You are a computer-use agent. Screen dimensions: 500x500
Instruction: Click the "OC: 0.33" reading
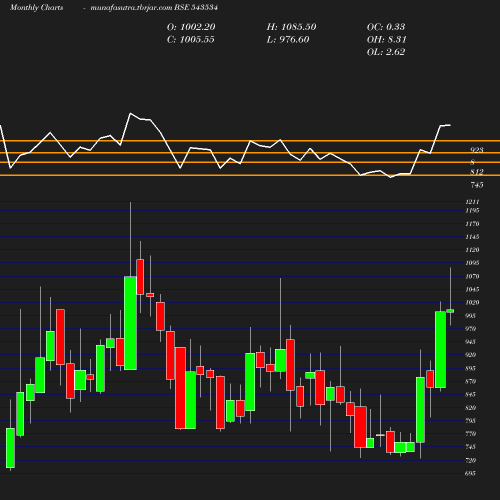386,27
